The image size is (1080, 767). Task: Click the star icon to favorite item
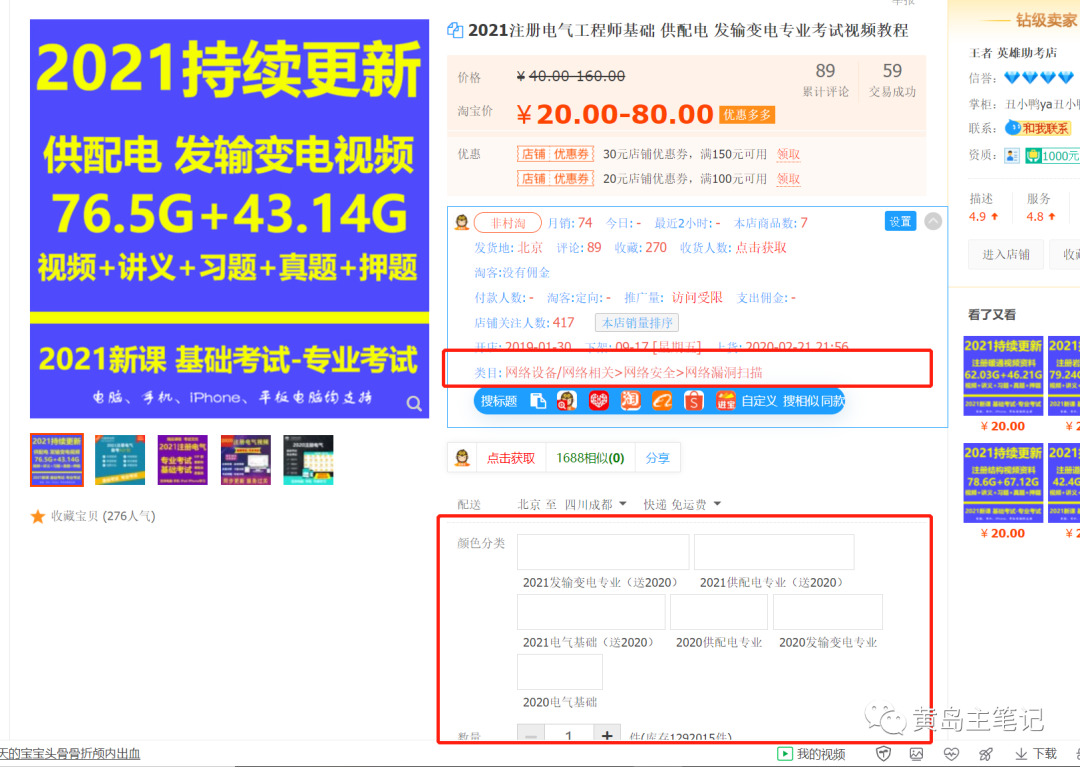[38, 517]
